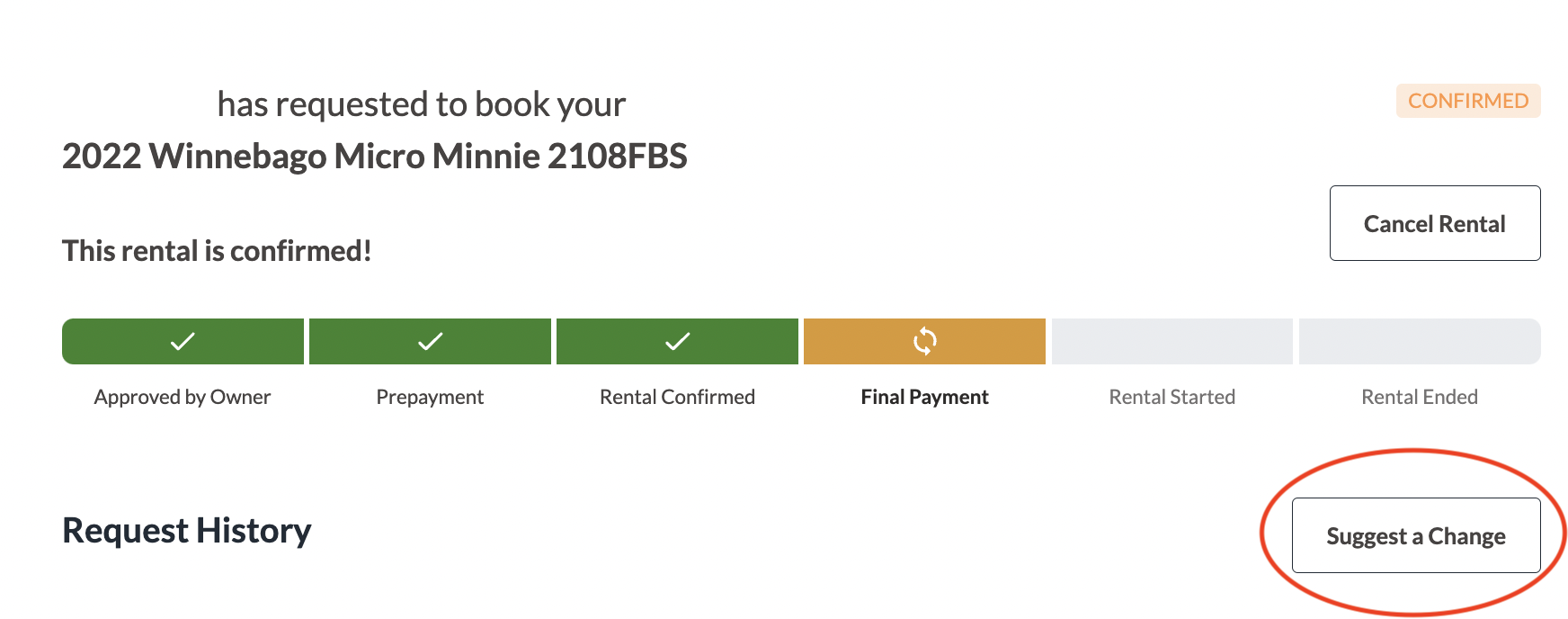Click the 'has requested to book your' text
This screenshot has width=1568, height=619.
pos(422,104)
